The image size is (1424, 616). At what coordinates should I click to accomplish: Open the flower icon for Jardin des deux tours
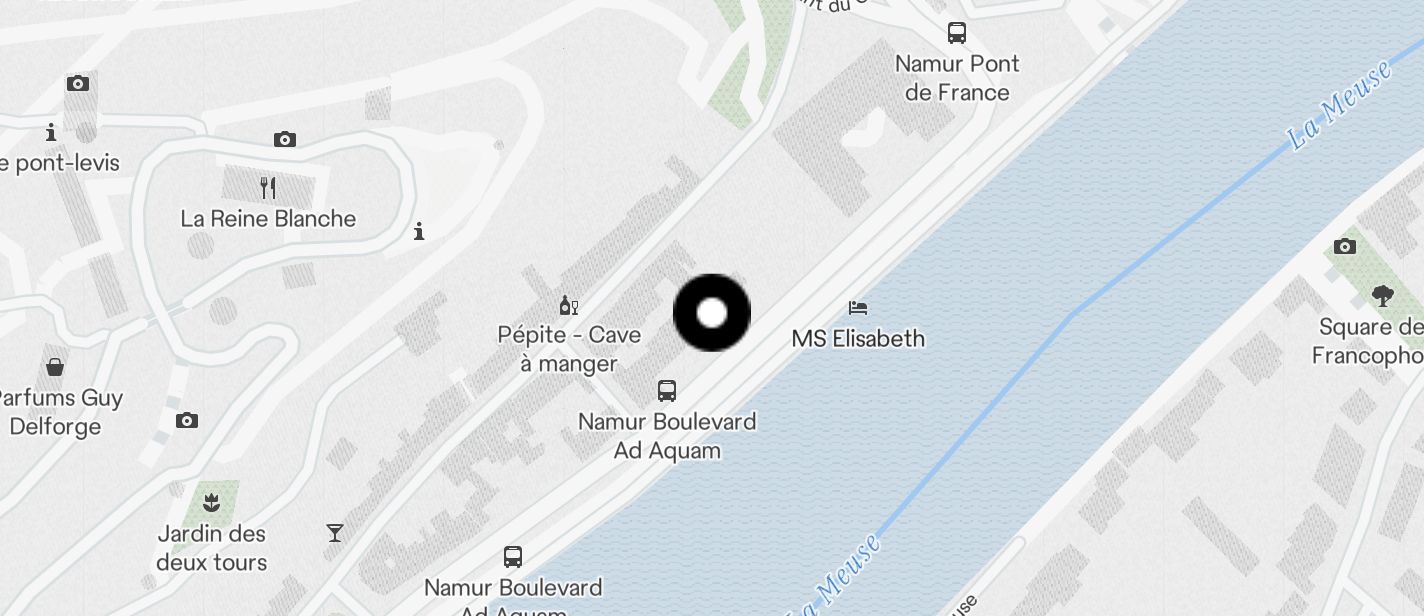[211, 500]
